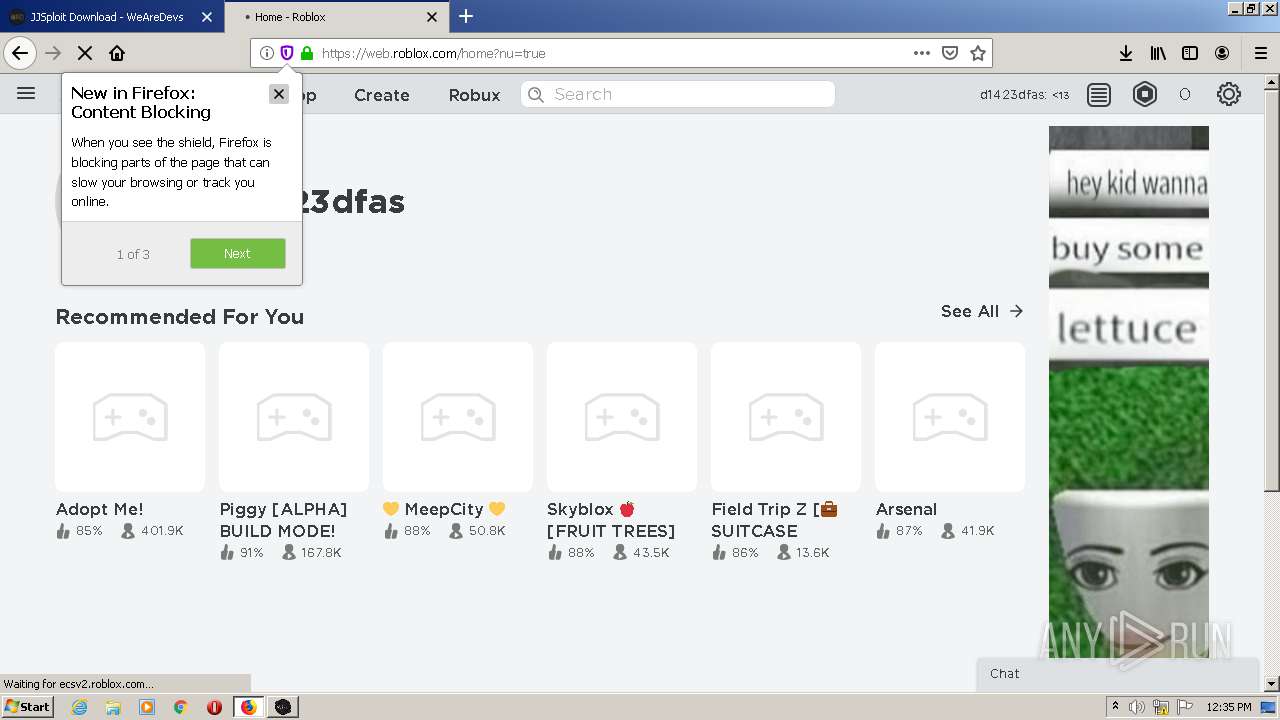Open the Adopt Me! game thumbnail
This screenshot has height=720, width=1280.
coord(130,417)
